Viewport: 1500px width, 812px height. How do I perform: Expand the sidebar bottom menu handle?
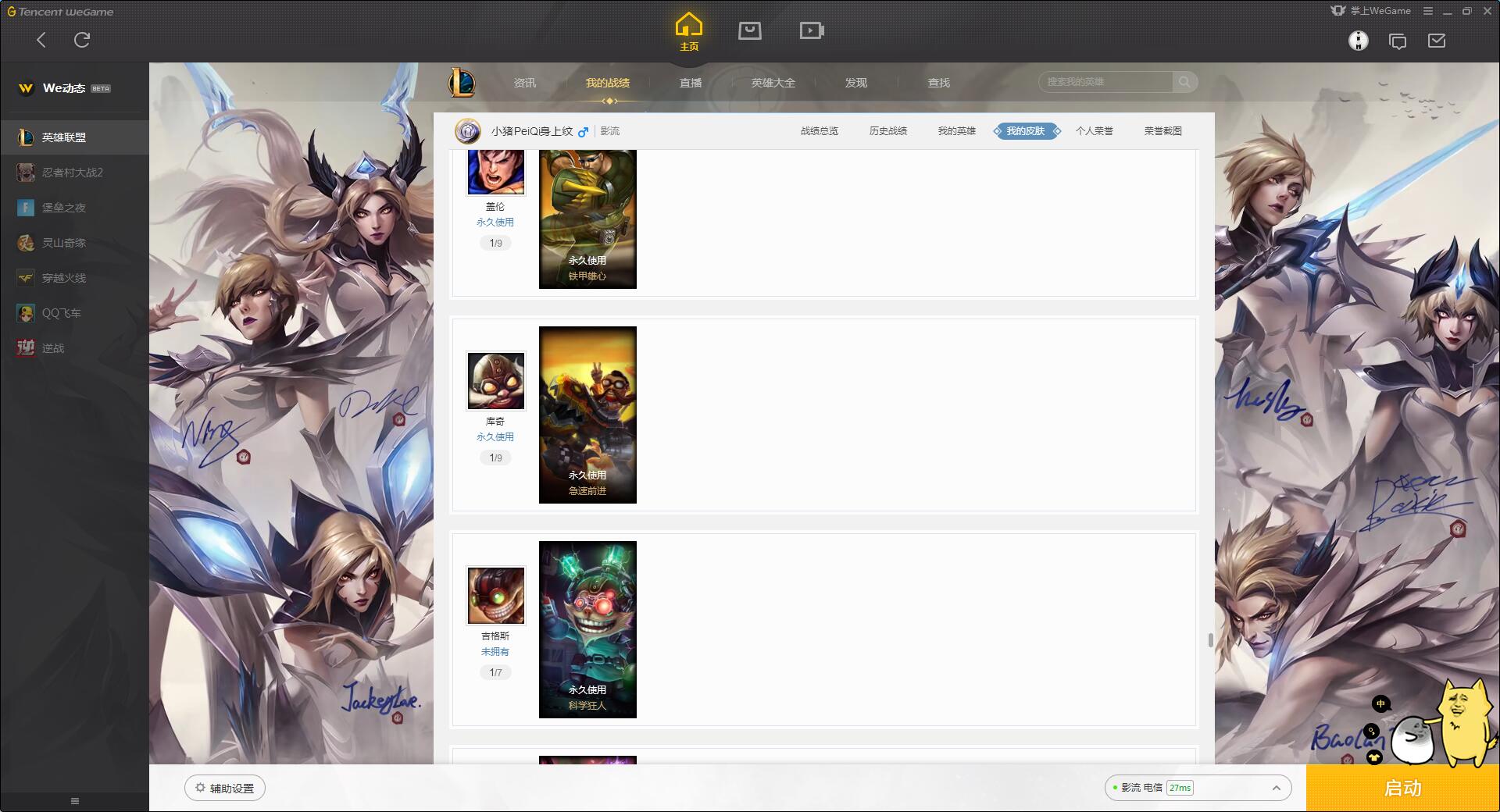point(75,801)
